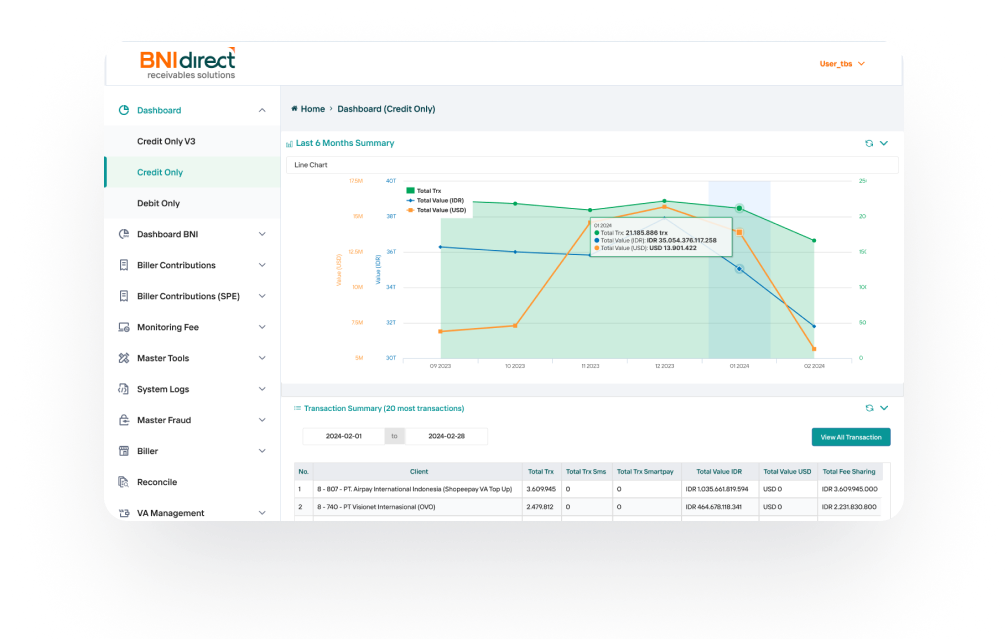Refresh the Last 6 Months Summary panel
This screenshot has height=639, width=1008.
coord(869,143)
